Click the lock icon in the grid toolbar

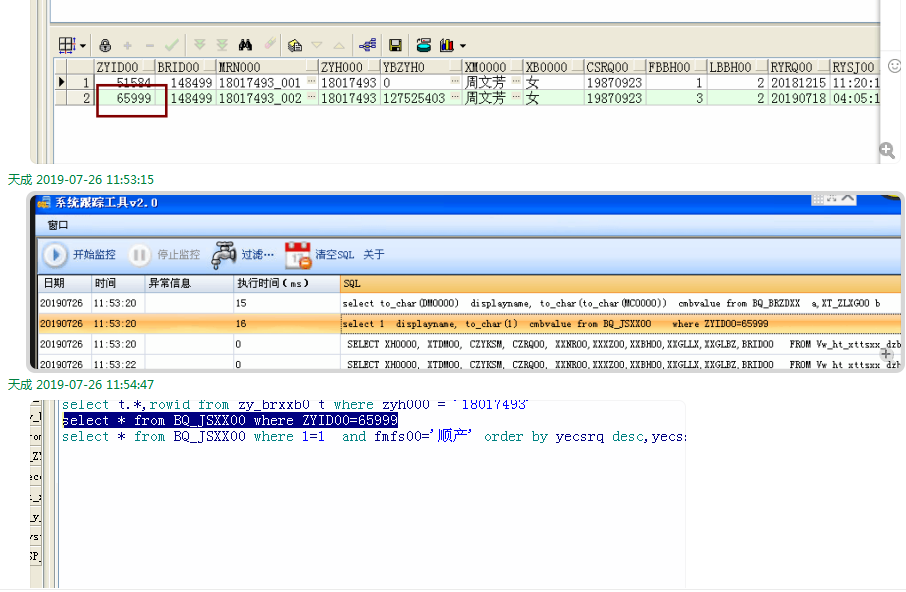(x=105, y=45)
